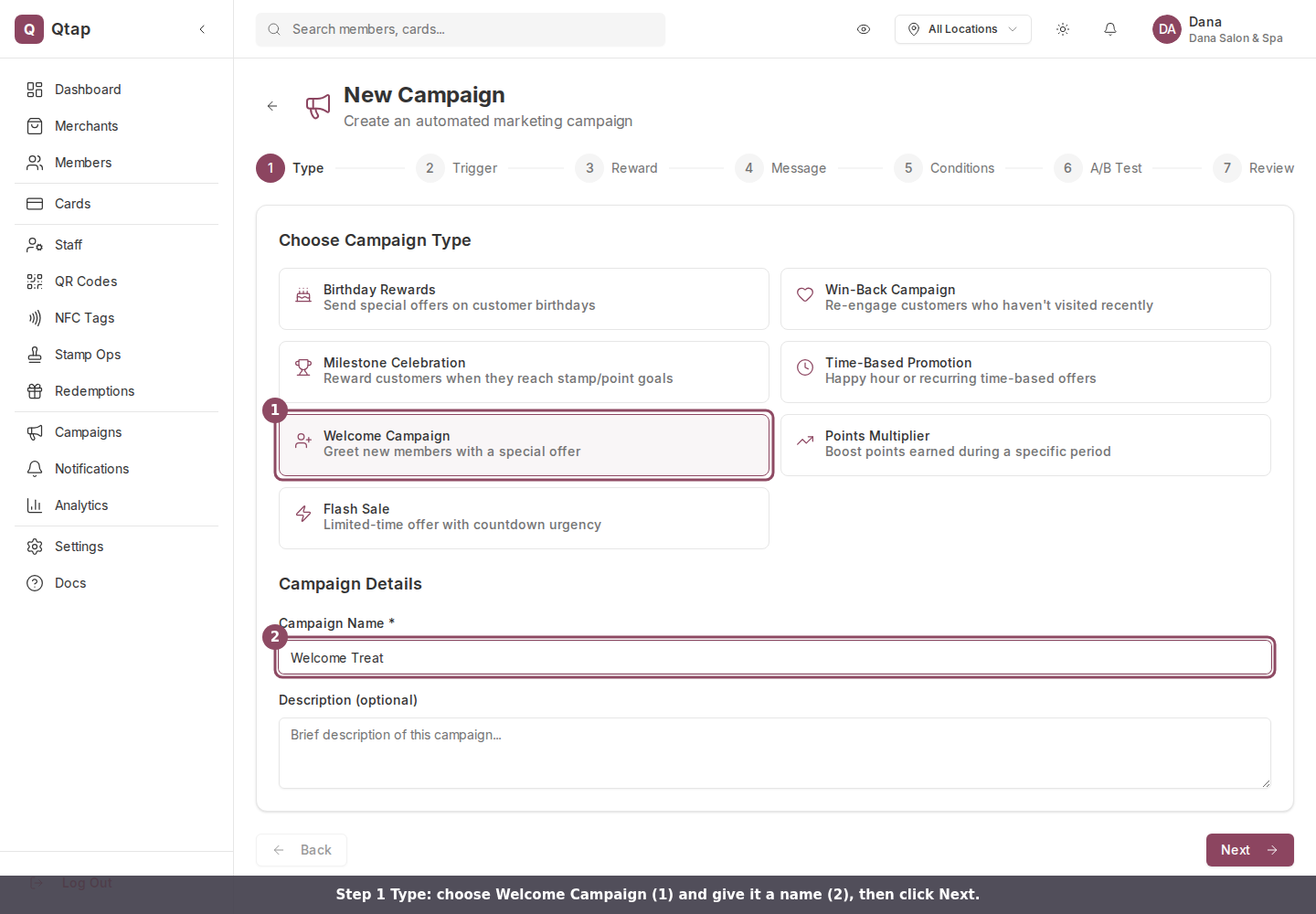Viewport: 1316px width, 914px height.
Task: Click the Description textarea
Action: tap(775, 753)
